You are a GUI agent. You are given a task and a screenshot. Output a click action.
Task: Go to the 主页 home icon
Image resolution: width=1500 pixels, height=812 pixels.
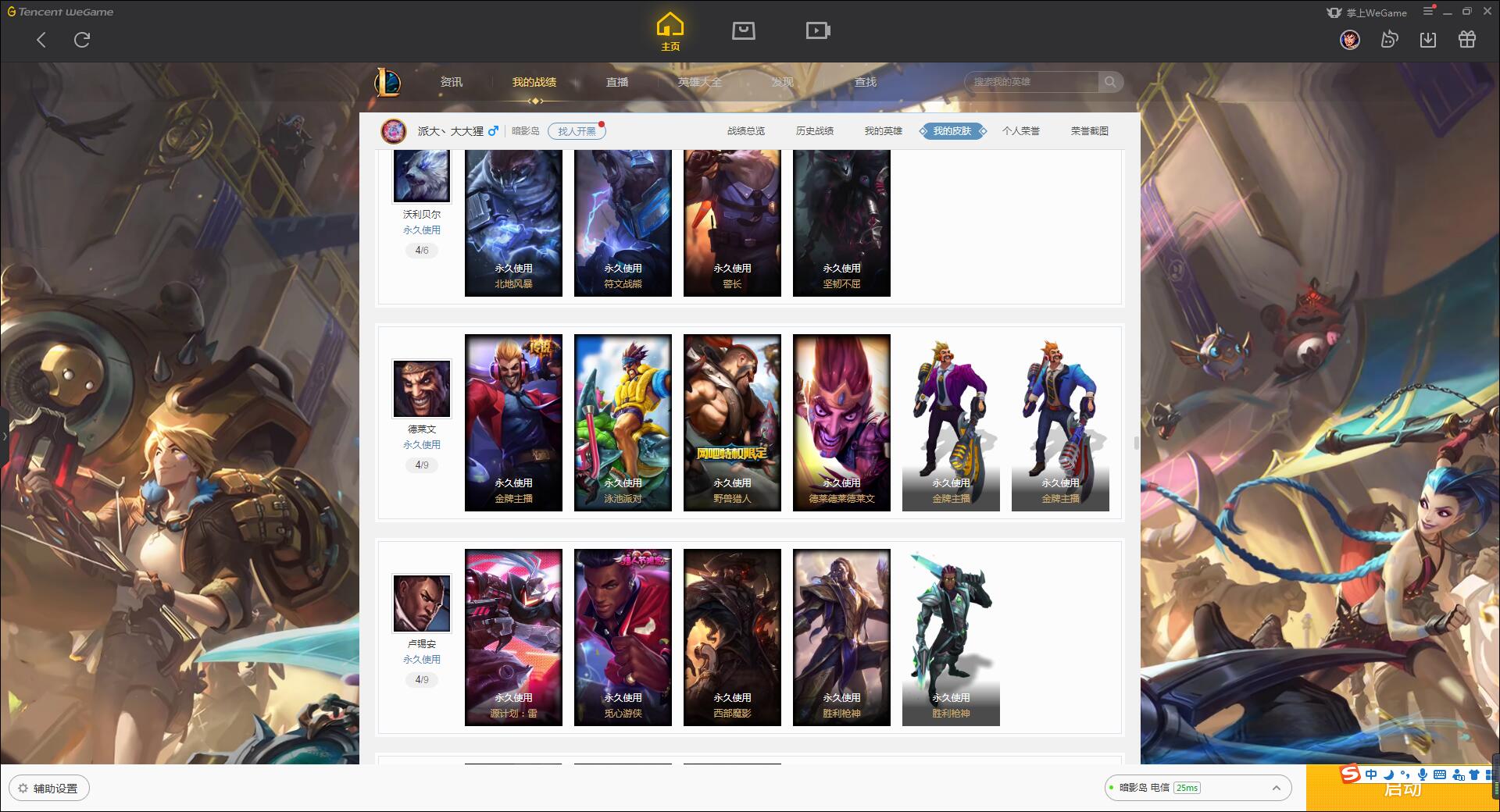(670, 32)
